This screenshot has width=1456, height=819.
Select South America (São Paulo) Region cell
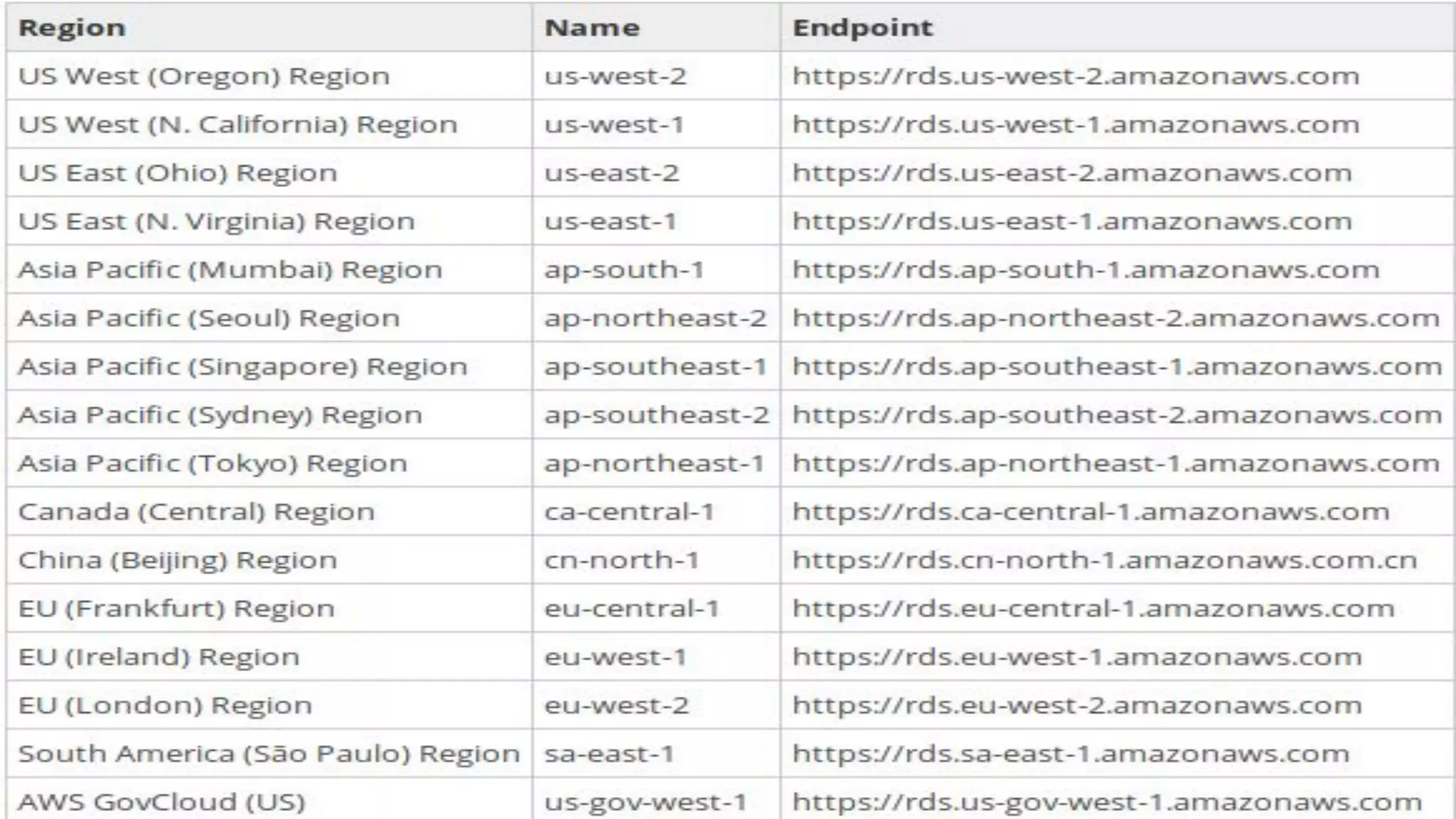(269, 753)
